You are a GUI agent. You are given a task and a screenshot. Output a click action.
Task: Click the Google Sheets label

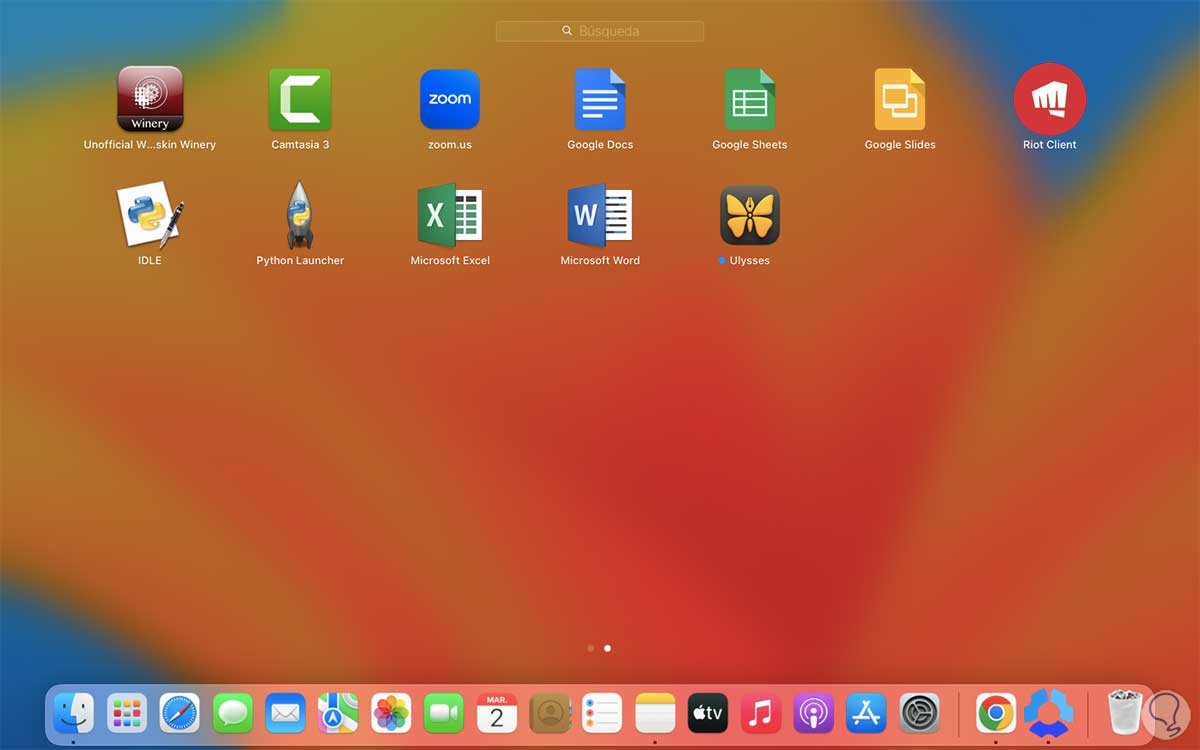[750, 145]
